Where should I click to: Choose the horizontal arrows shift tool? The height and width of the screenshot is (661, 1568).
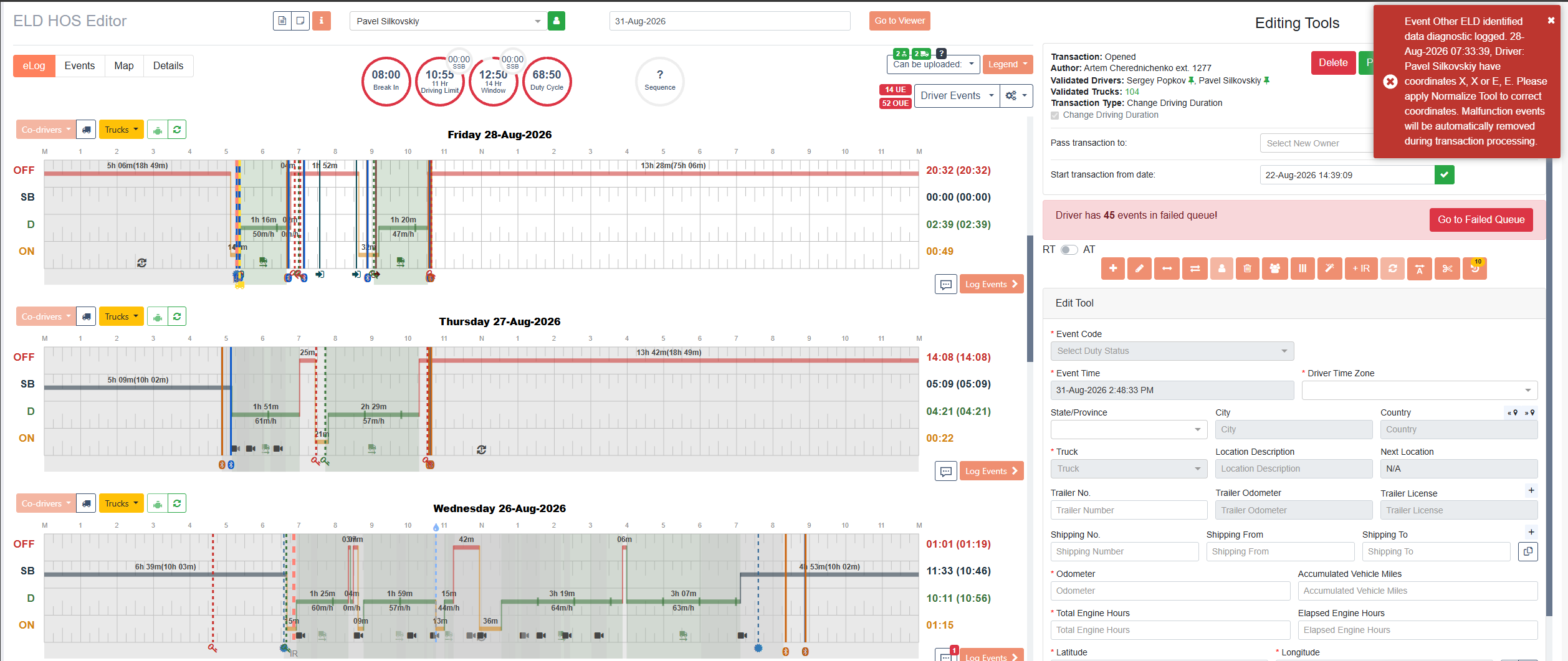pyautogui.click(x=1167, y=269)
